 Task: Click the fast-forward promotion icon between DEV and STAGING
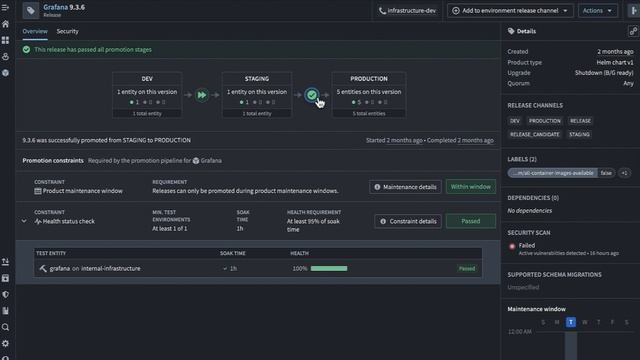tap(202, 95)
